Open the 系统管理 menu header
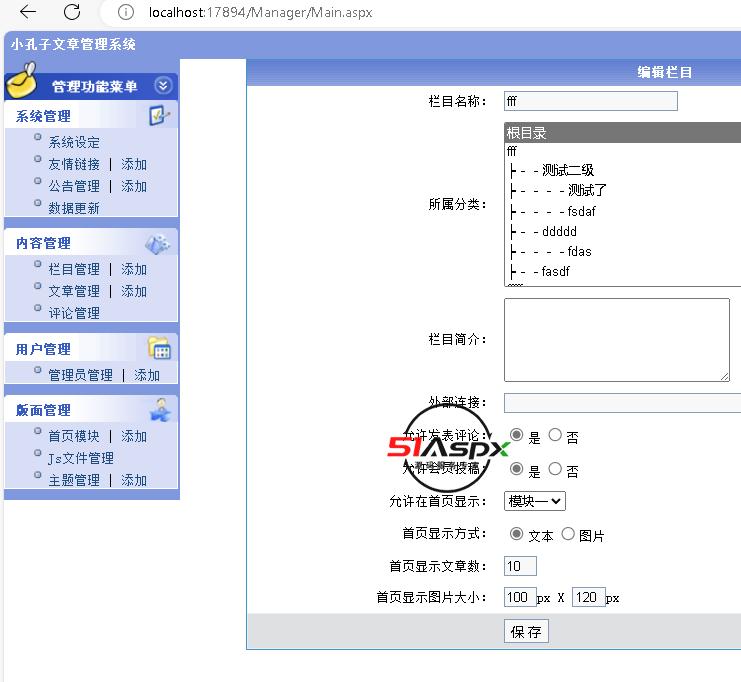Image resolution: width=741 pixels, height=682 pixels. 43,116
